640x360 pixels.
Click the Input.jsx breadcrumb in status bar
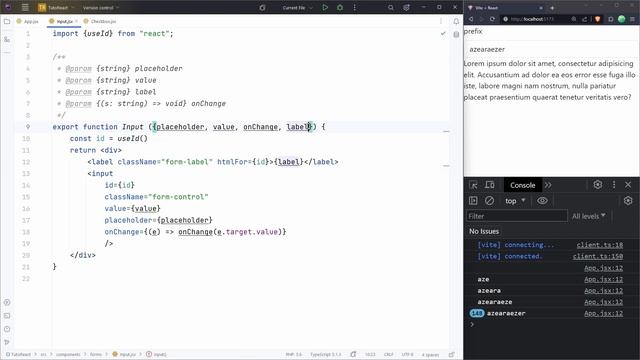click(x=124, y=354)
